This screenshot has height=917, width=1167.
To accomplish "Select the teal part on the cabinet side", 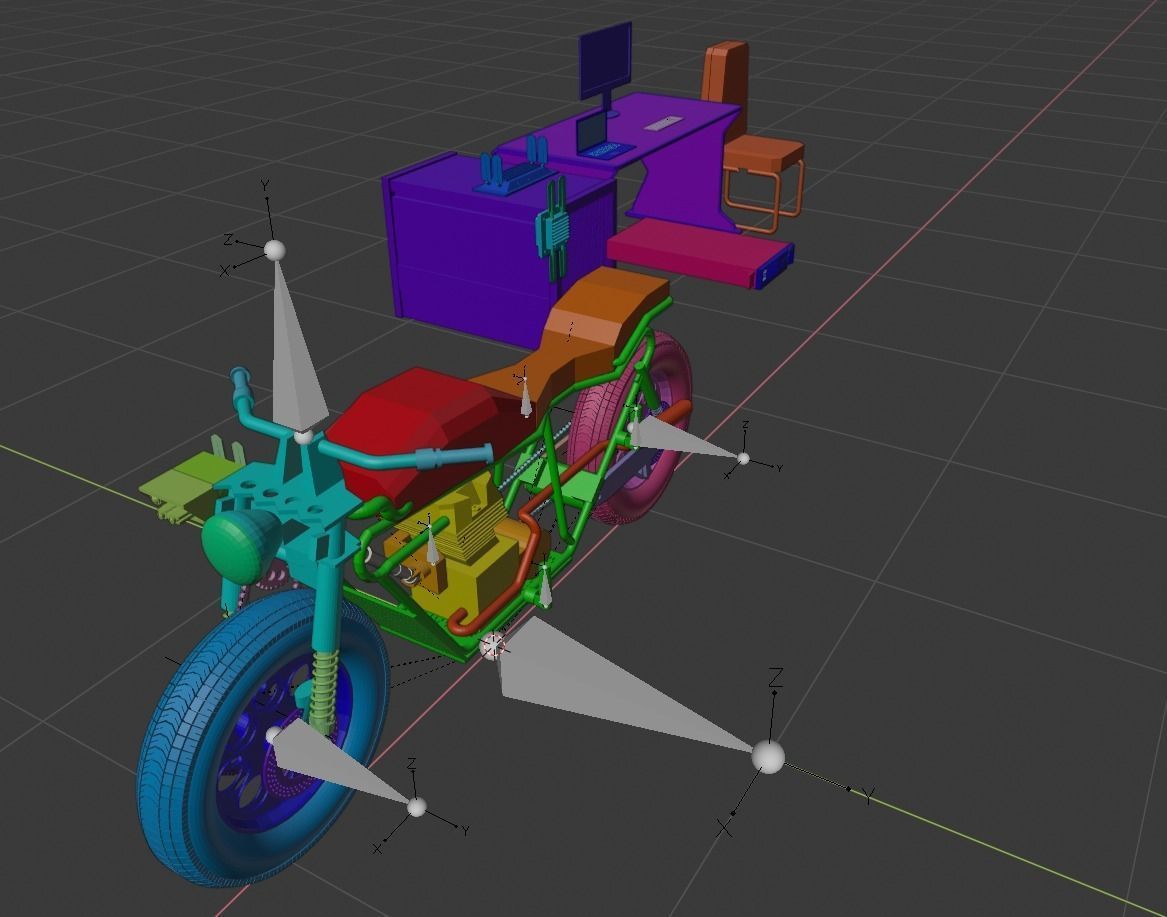I will [554, 227].
